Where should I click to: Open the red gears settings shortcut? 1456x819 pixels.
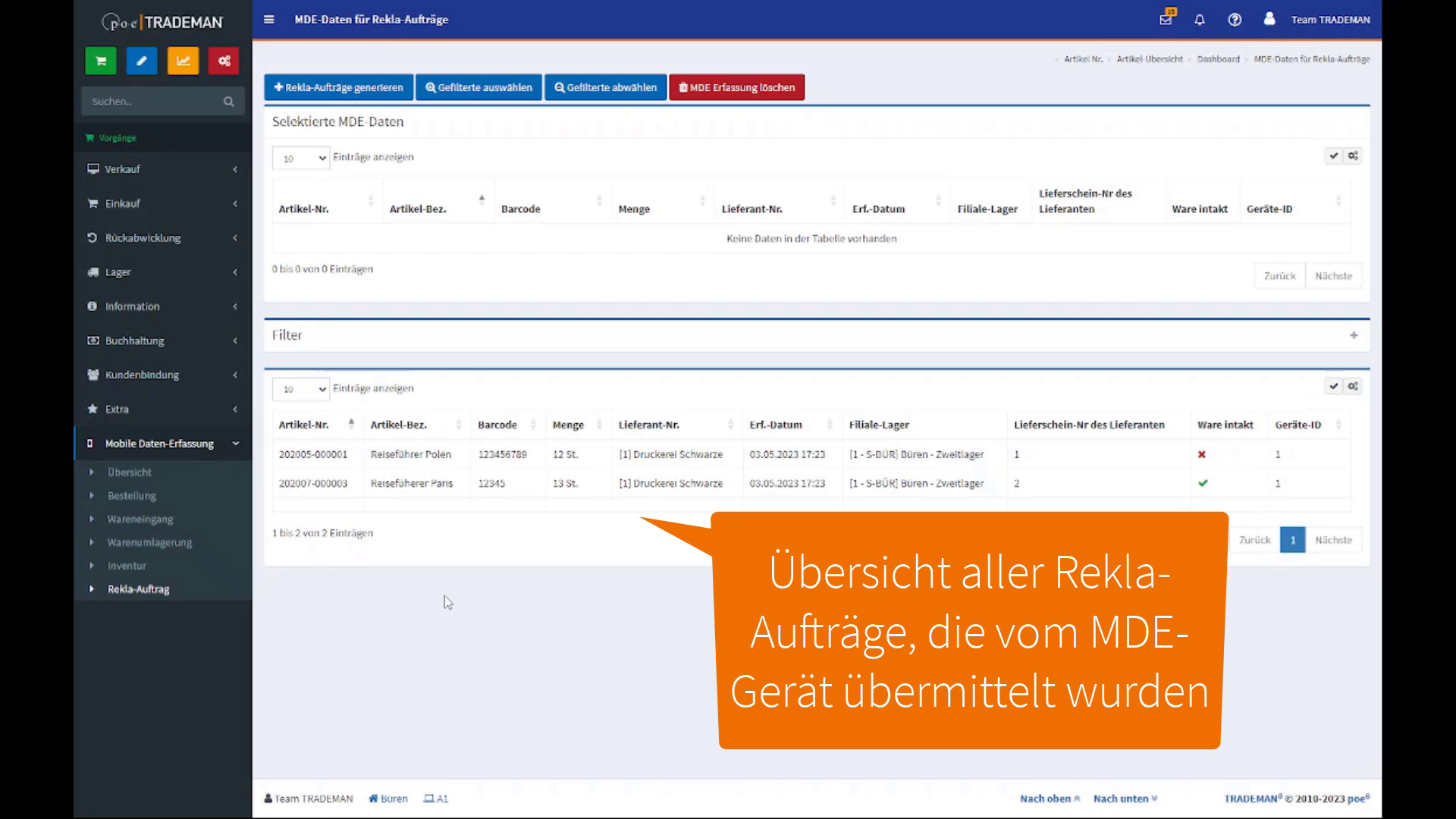coord(224,61)
